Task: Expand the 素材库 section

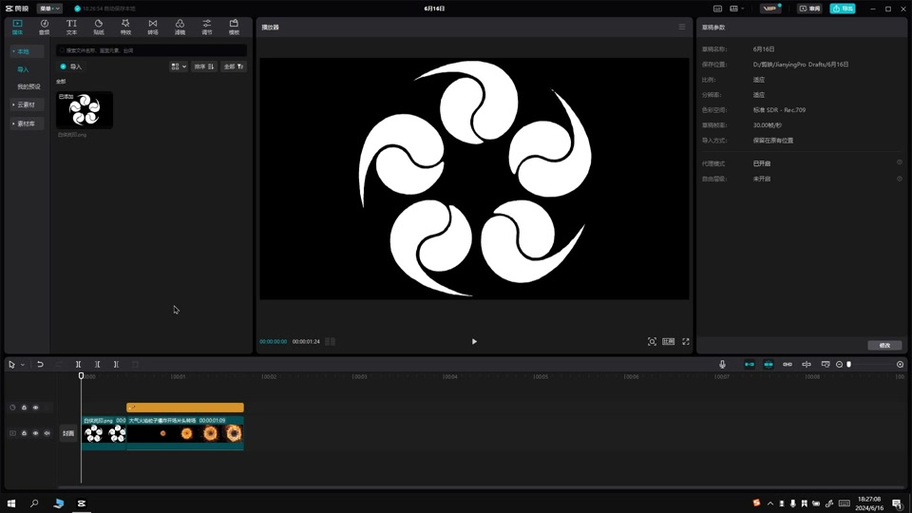Action: pyautogui.click(x=27, y=123)
